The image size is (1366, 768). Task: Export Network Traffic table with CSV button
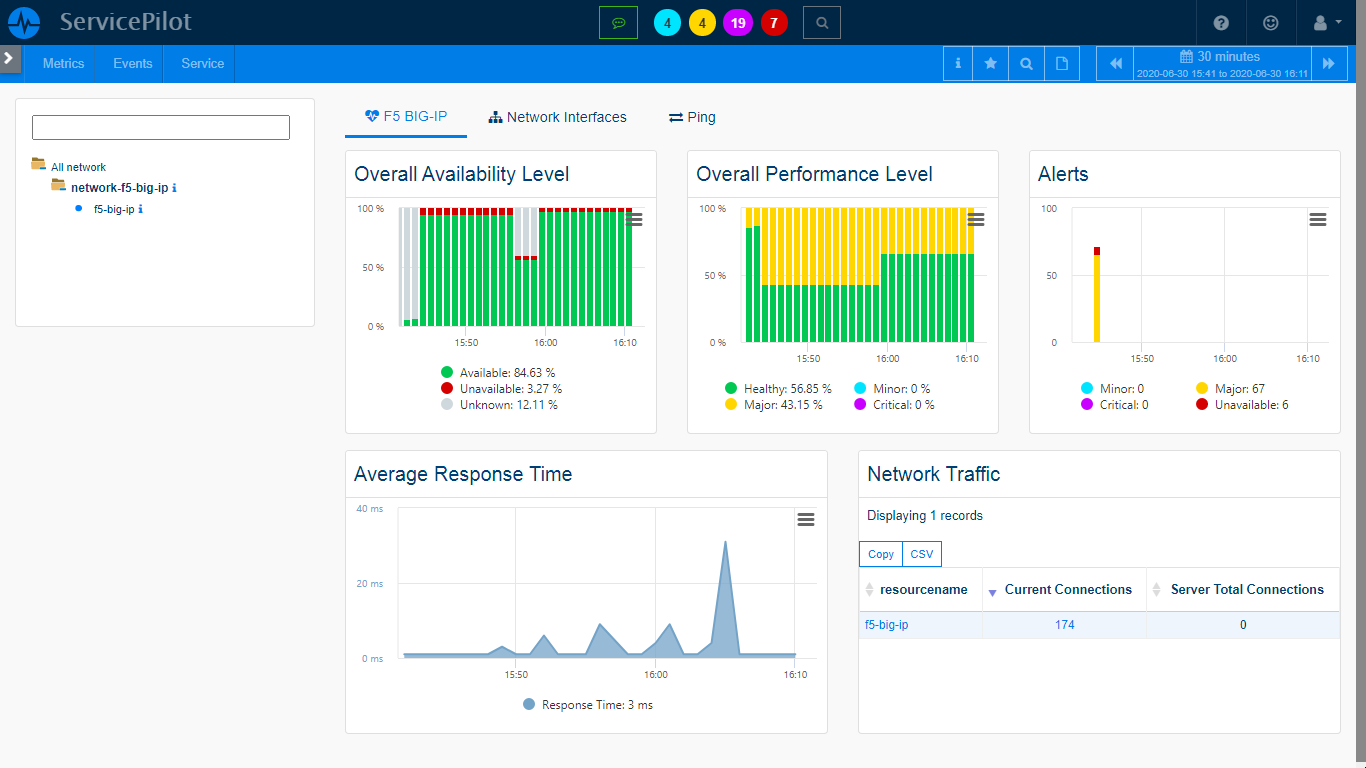921,554
